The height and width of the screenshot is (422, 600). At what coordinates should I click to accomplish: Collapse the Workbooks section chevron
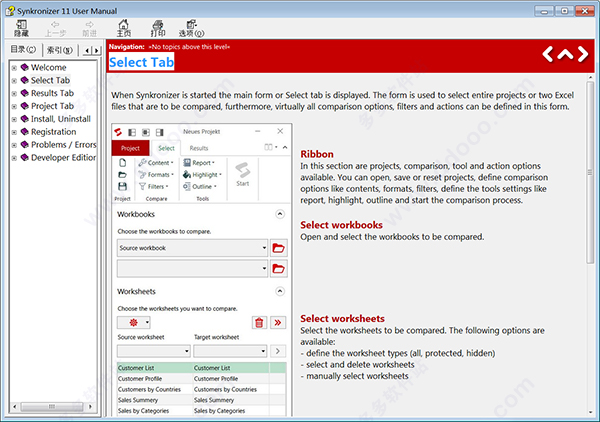(280, 214)
